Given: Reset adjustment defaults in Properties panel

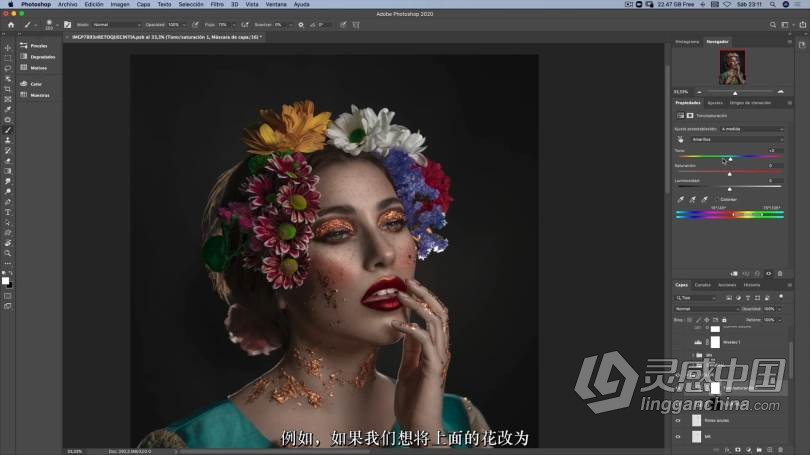Looking at the screenshot, I should (757, 273).
